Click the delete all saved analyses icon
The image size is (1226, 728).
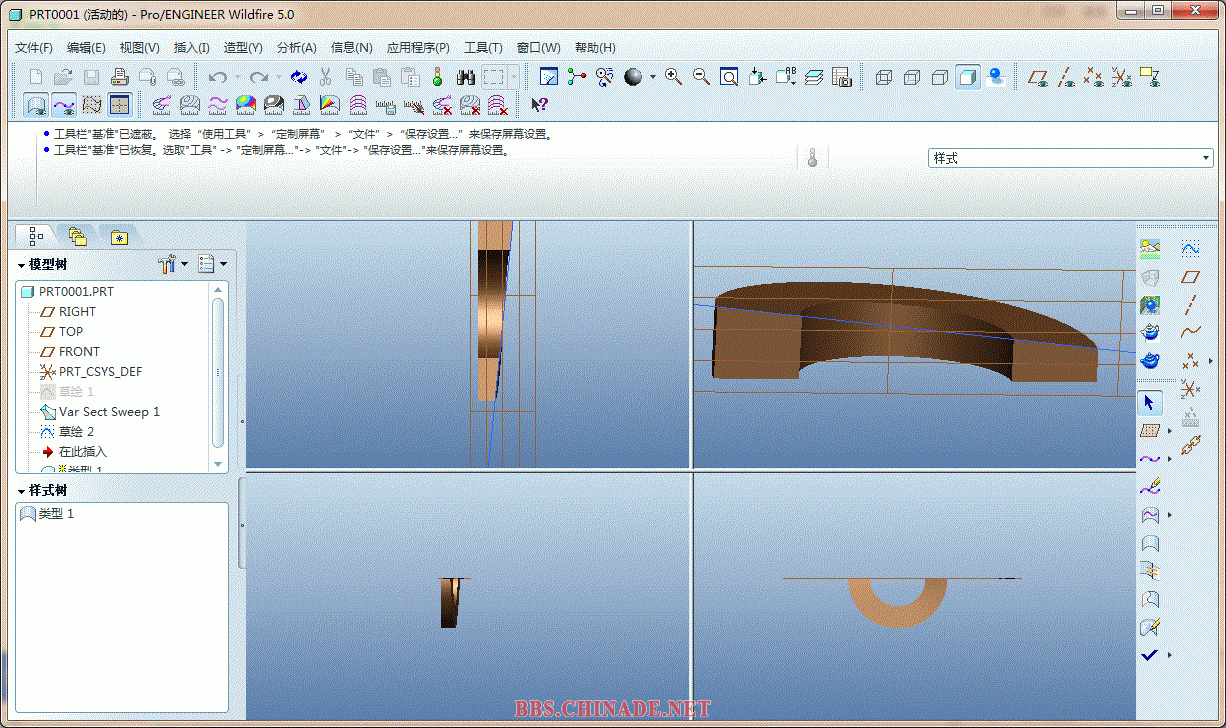coord(497,104)
